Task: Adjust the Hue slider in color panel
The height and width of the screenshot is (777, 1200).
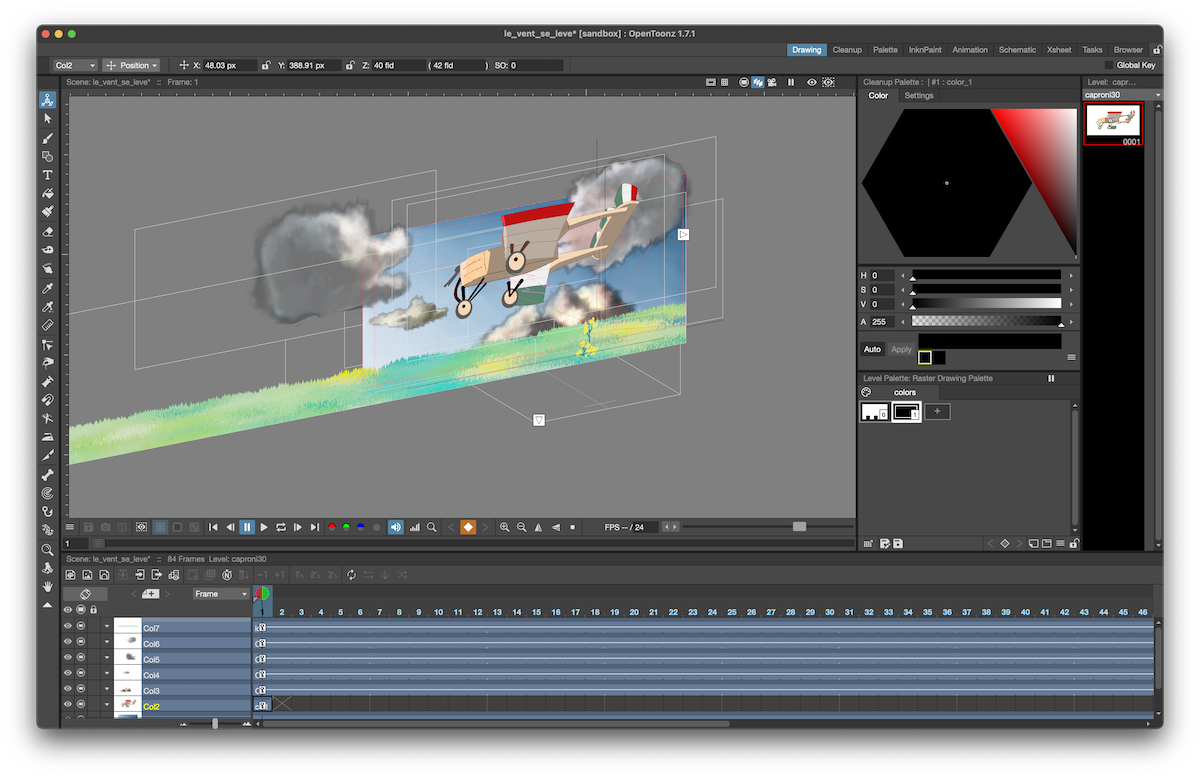Action: point(986,275)
